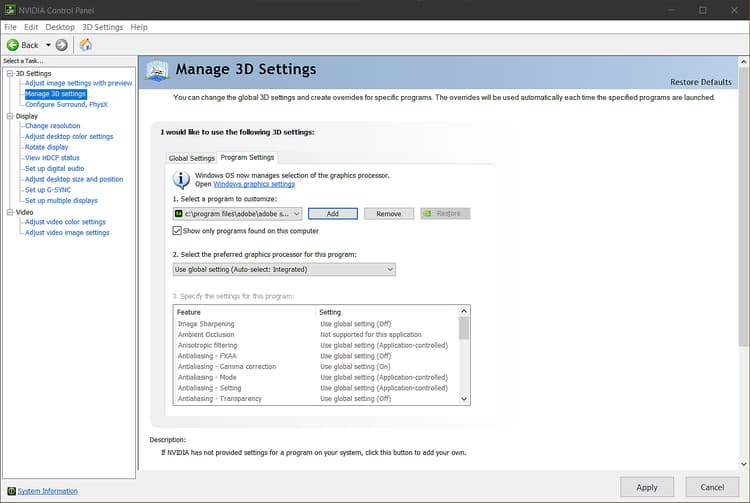Open Set up multiple displays

61,200
